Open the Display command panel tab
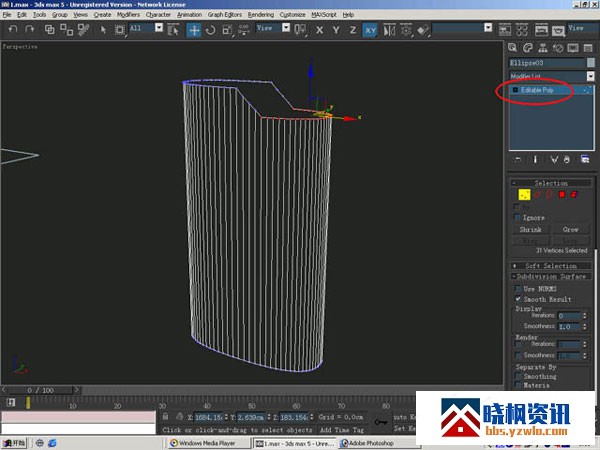This screenshot has height=450, width=600. pos(573,48)
